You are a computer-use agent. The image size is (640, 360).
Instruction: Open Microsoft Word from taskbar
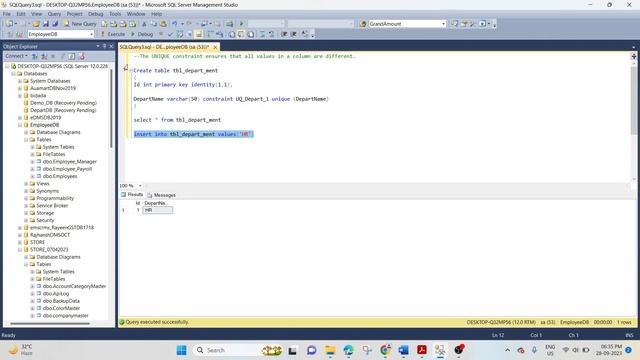point(403,350)
